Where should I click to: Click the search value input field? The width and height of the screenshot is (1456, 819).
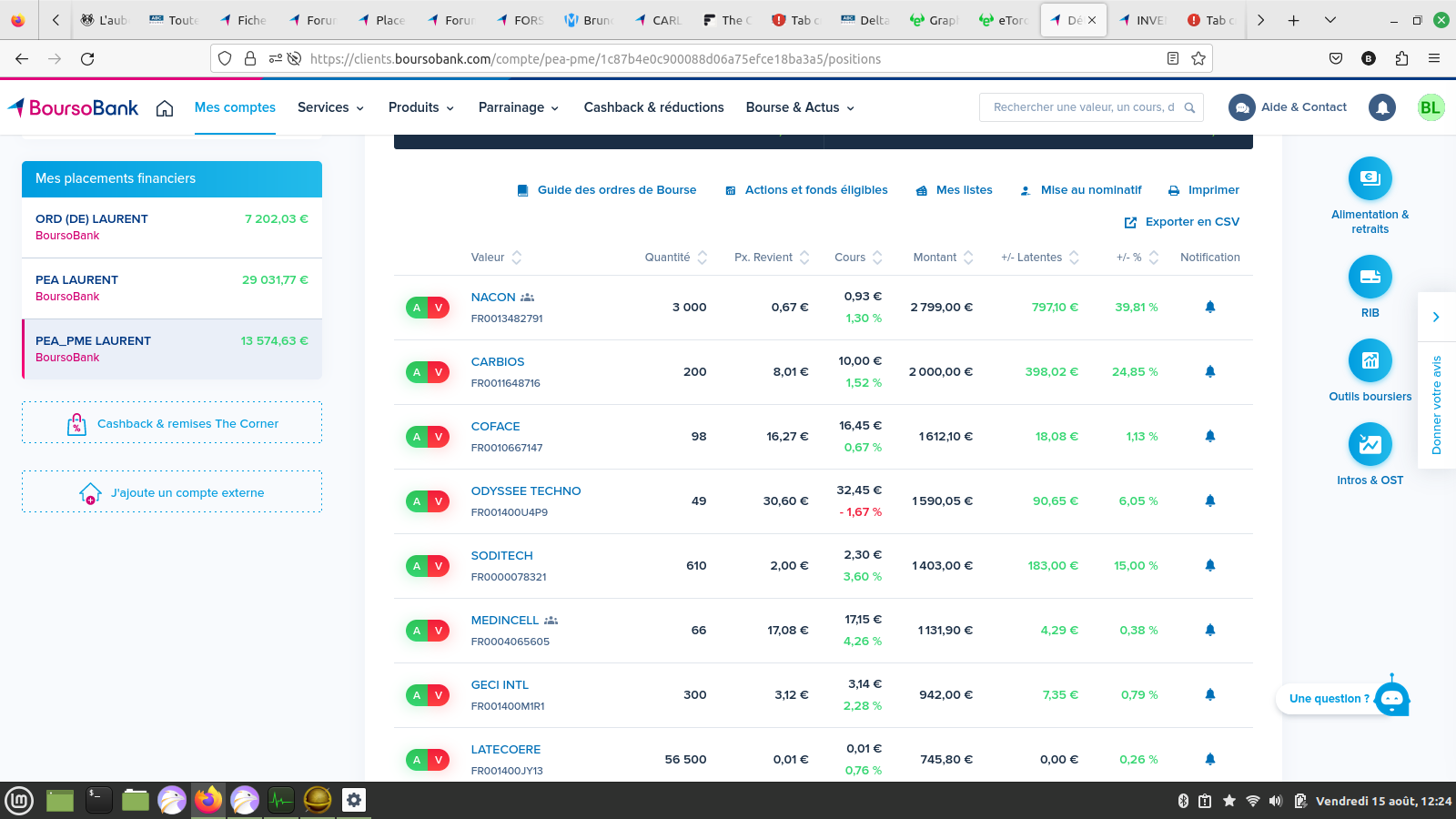coord(1083,107)
